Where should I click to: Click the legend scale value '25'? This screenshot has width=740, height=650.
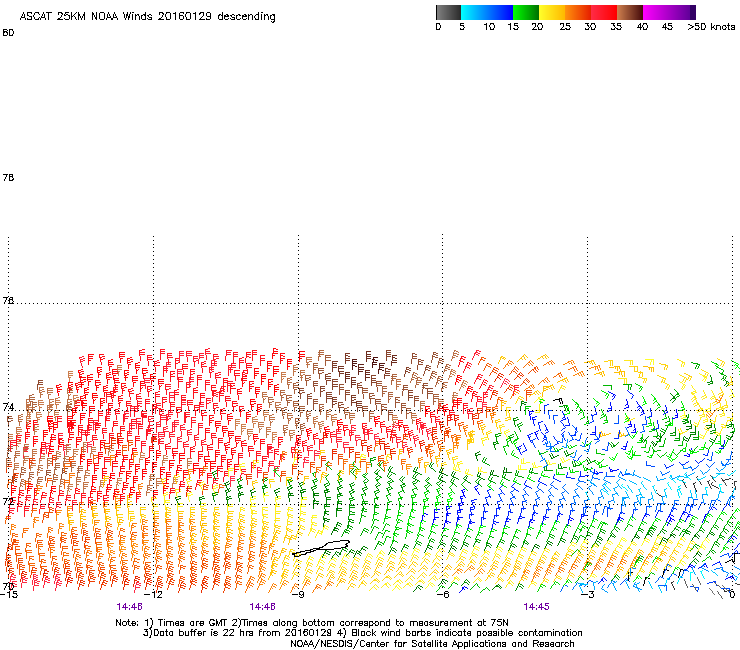pyautogui.click(x=565, y=27)
